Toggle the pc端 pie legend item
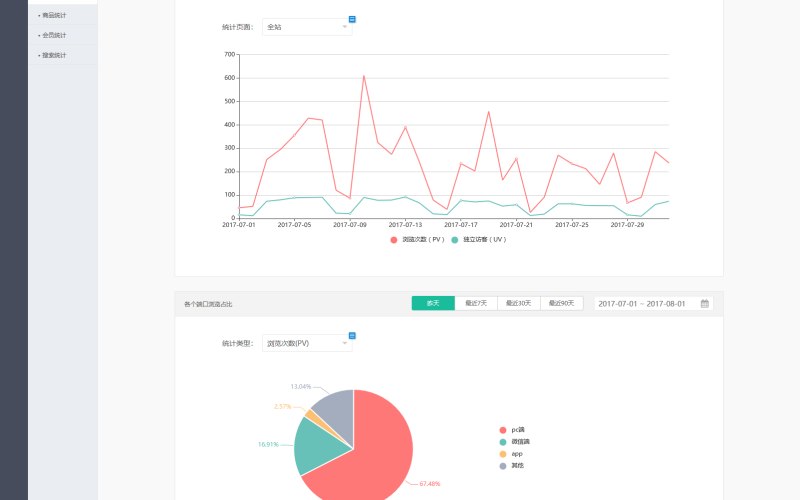This screenshot has width=800, height=500. coord(512,430)
